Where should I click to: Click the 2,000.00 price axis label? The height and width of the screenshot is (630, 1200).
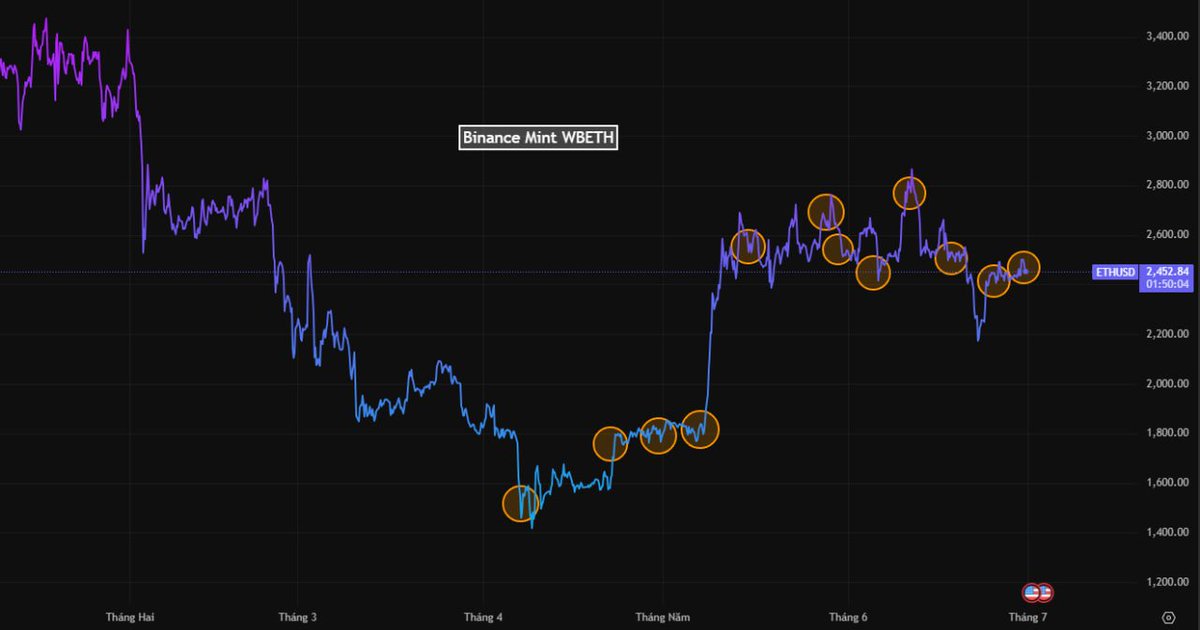(1166, 384)
